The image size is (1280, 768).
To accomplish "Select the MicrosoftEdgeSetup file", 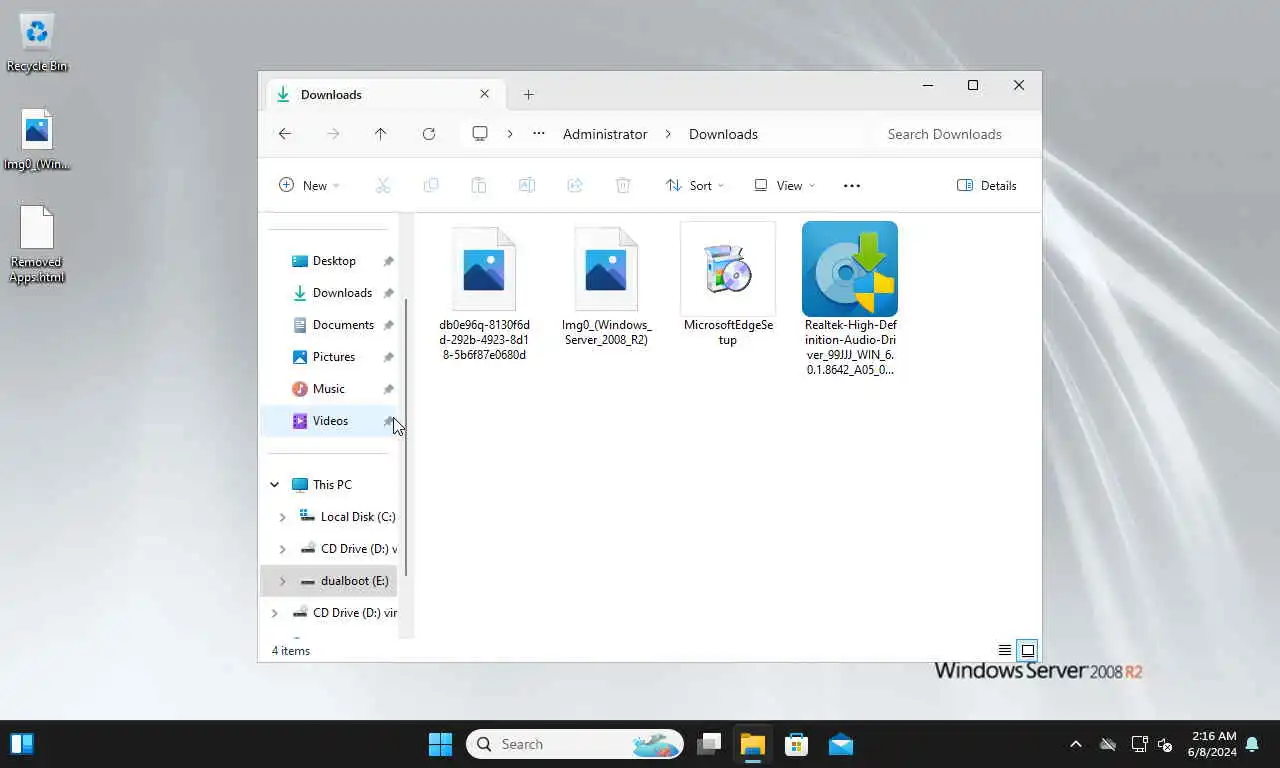I will pyautogui.click(x=728, y=283).
